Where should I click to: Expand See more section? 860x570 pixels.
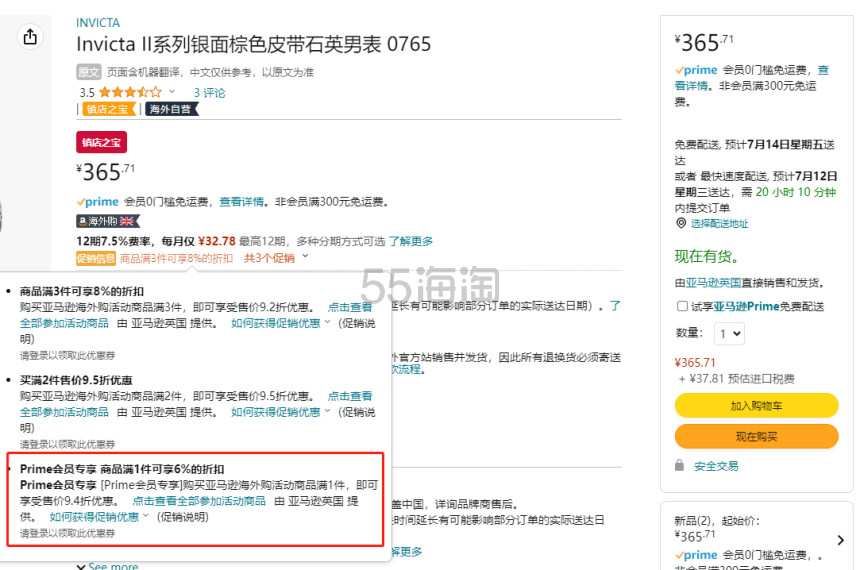pos(108,566)
